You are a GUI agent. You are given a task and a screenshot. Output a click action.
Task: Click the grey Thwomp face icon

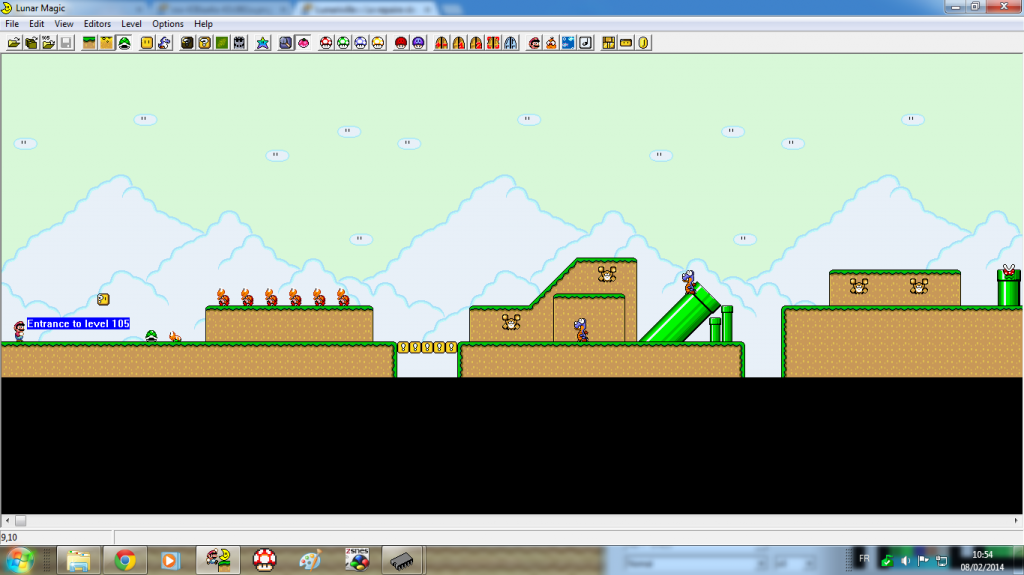click(240, 42)
